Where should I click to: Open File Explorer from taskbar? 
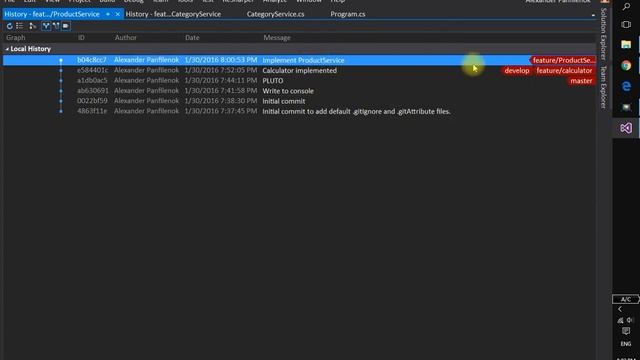tap(626, 44)
